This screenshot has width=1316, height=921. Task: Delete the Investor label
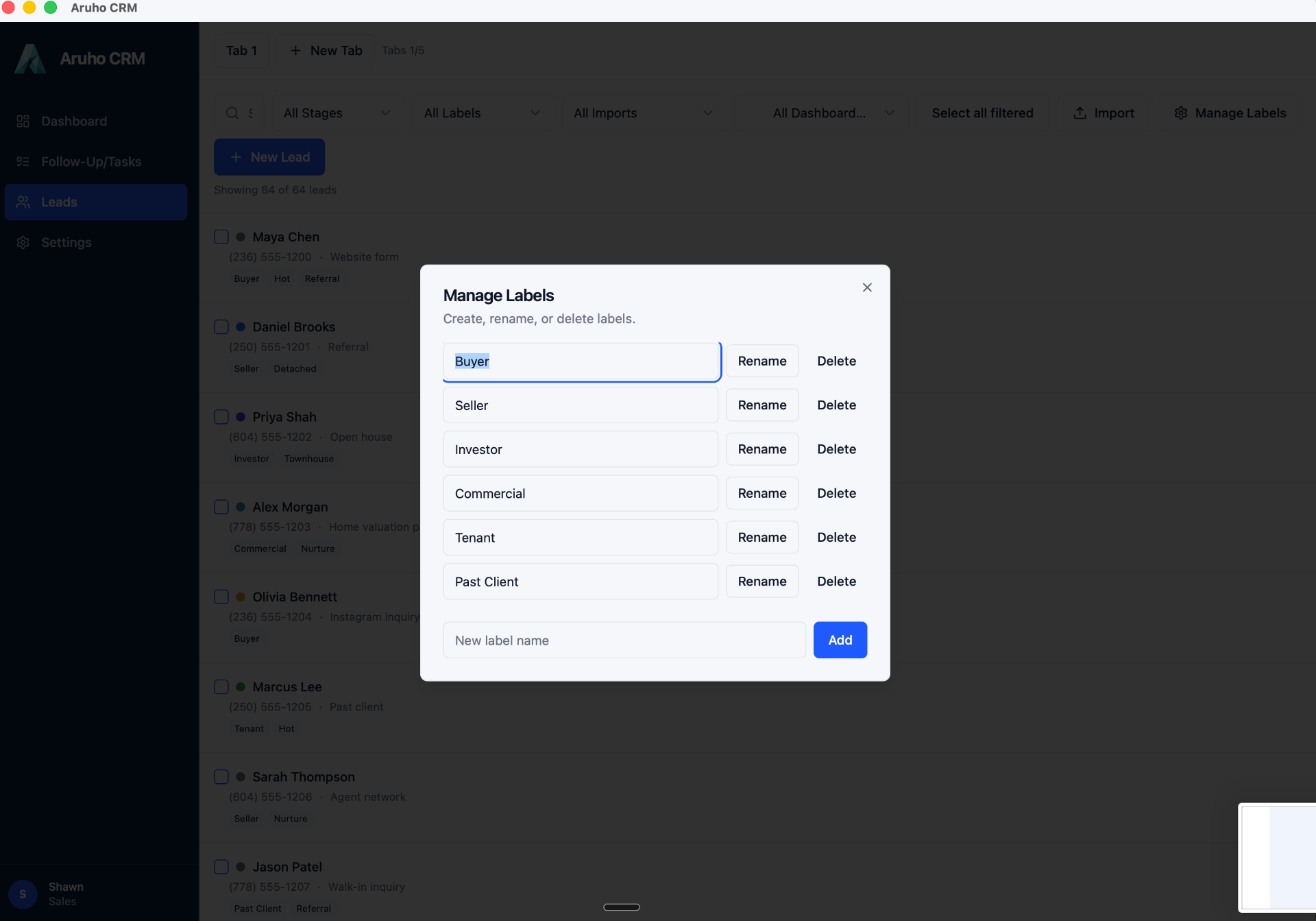point(836,449)
